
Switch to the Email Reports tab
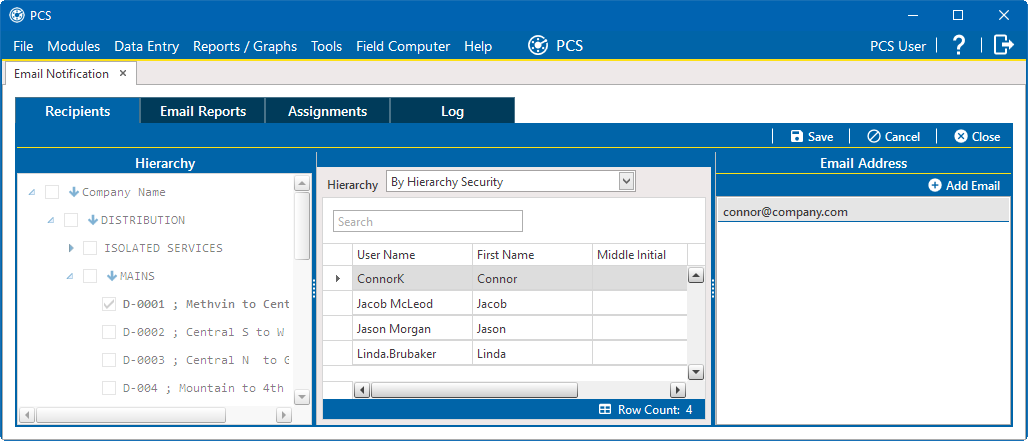203,111
